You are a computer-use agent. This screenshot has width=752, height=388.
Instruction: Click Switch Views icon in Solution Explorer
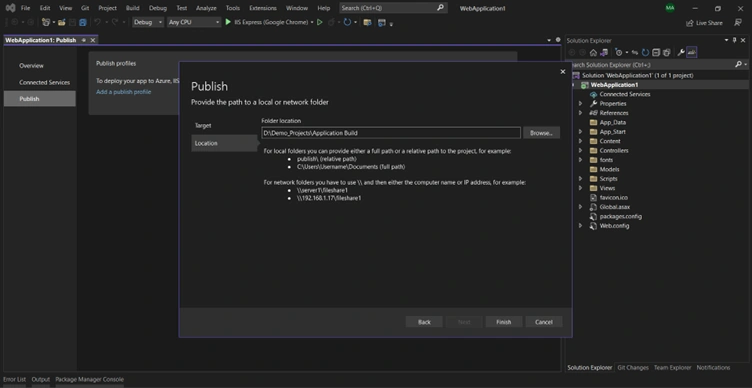(x=604, y=53)
